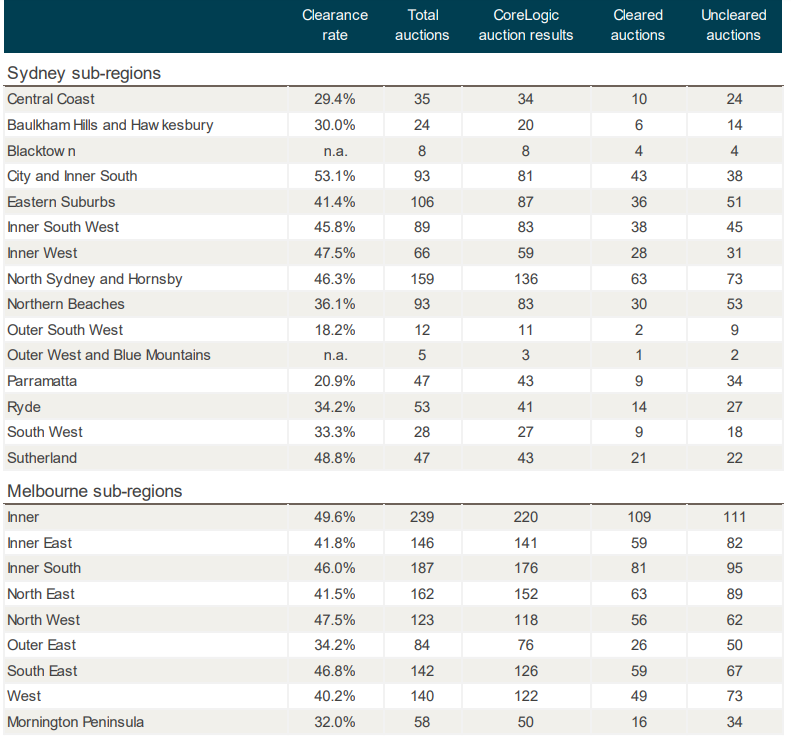This screenshot has height=744, width=791.
Task: Select the Northern Beaches row label
Action: 66,304
